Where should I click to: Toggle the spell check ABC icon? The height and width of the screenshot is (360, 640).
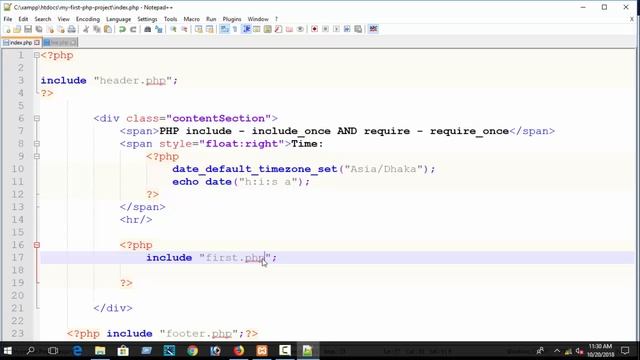[x=373, y=29]
